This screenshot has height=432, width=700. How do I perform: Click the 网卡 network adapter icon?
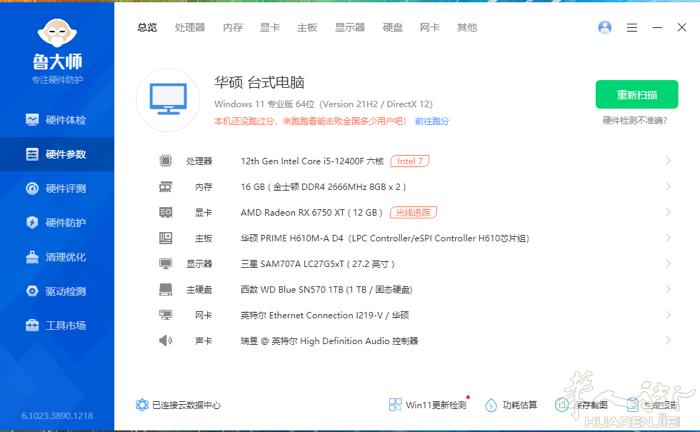click(x=166, y=315)
